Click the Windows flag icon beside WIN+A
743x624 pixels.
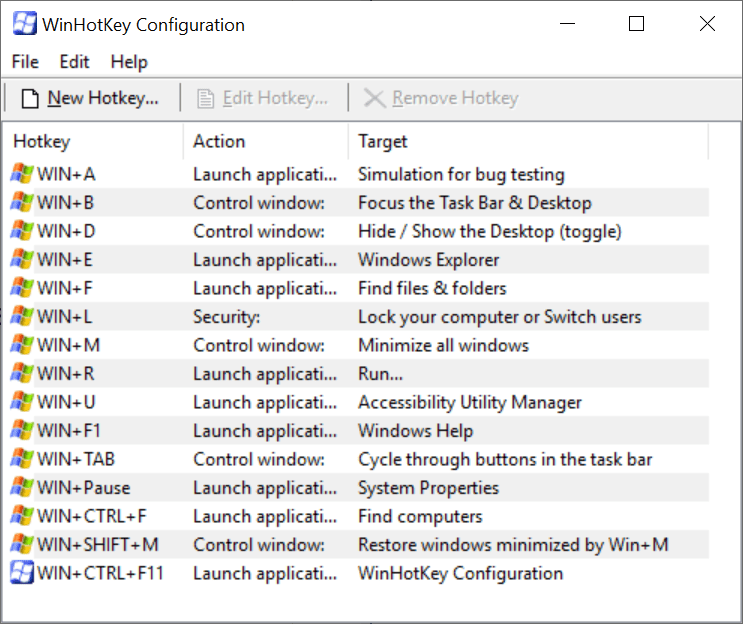click(x=22, y=174)
